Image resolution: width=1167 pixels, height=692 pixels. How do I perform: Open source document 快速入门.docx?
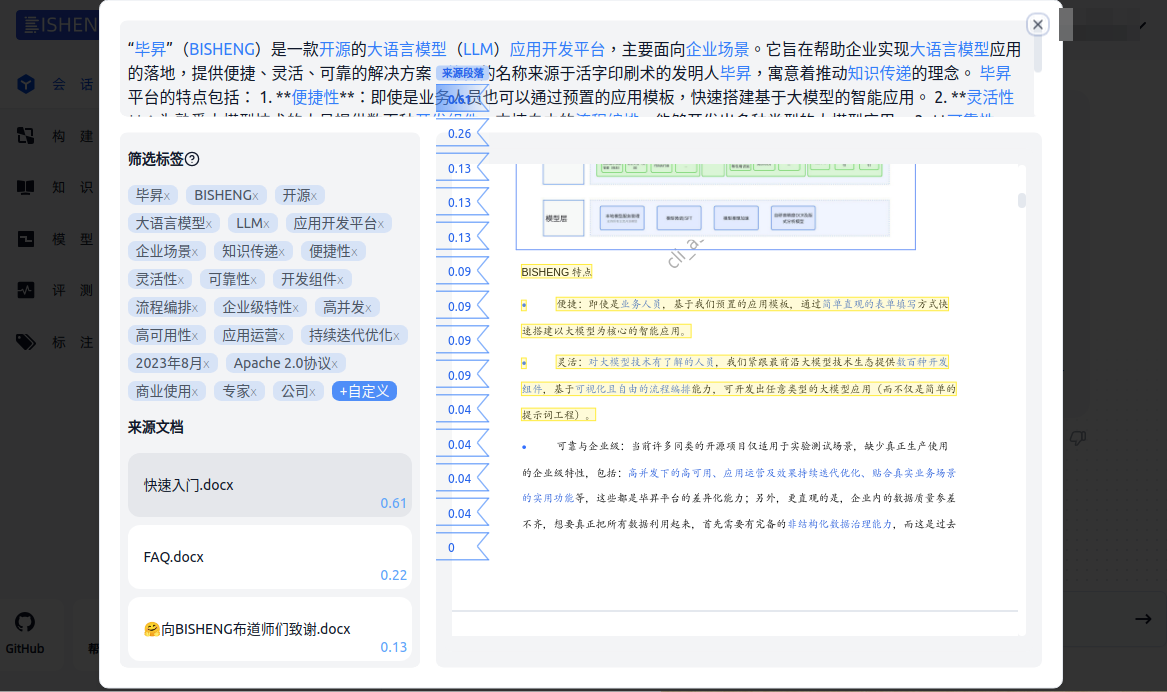point(269,485)
